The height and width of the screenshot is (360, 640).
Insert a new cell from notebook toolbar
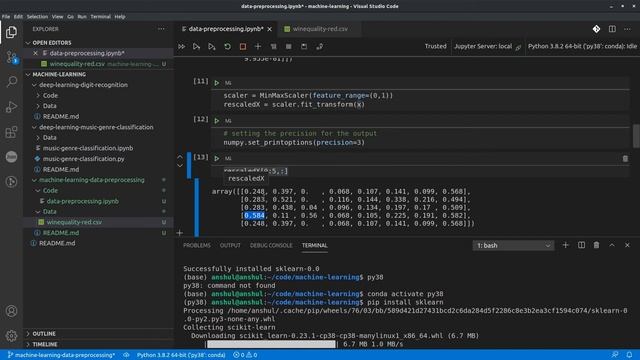[x=258, y=47]
